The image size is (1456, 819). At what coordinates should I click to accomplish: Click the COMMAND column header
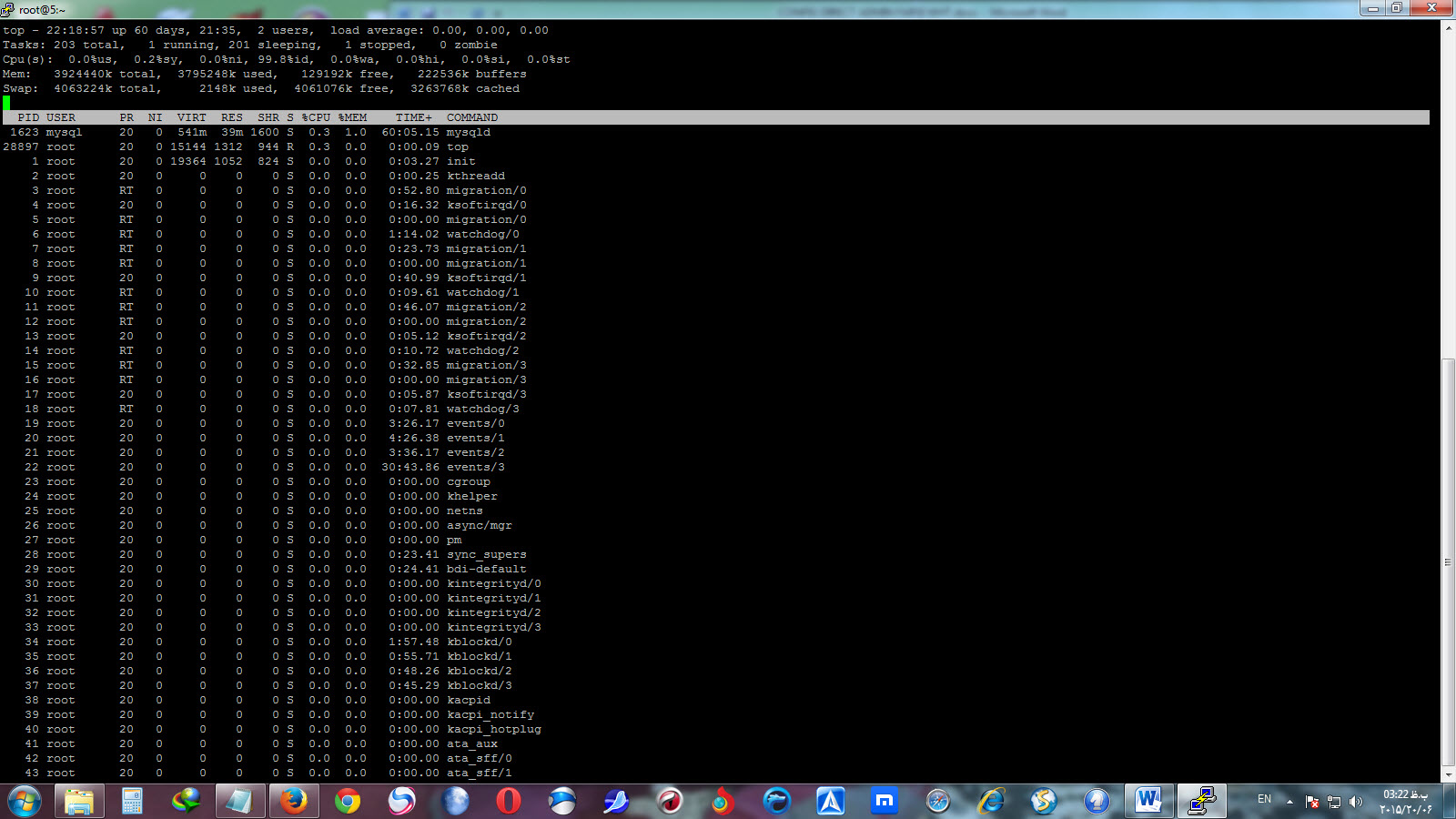[x=472, y=117]
